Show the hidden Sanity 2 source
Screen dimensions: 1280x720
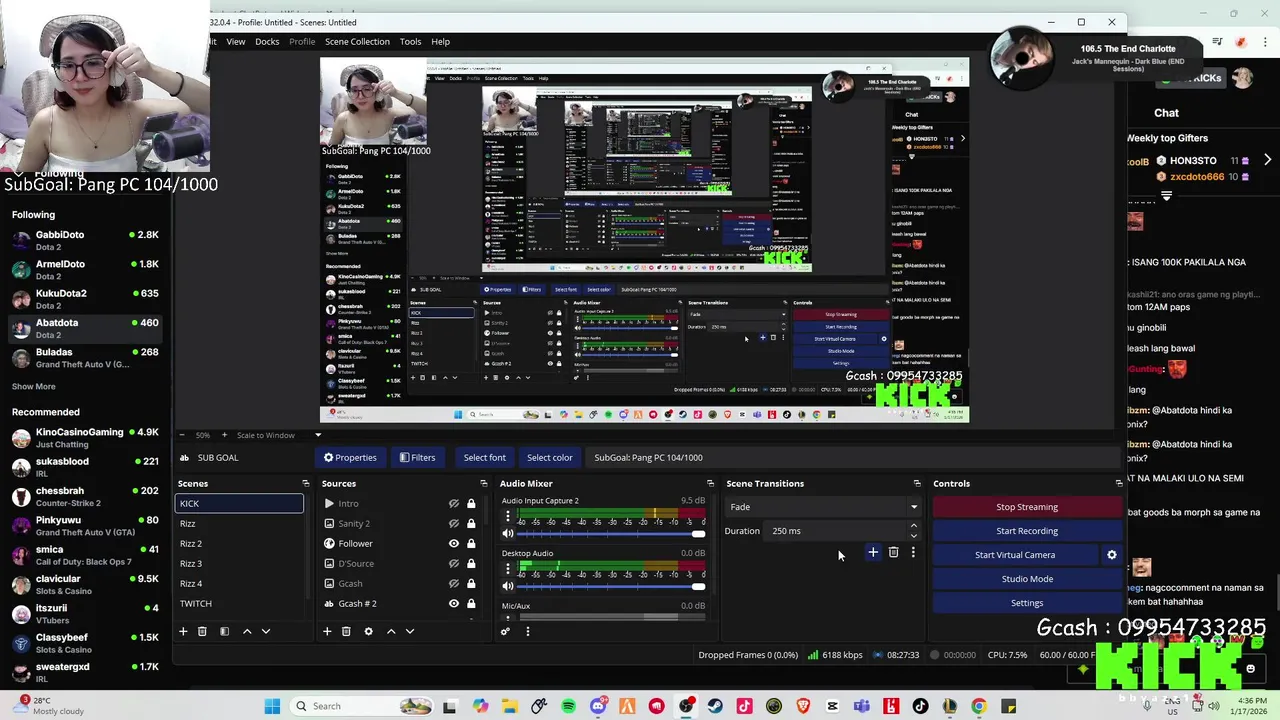[454, 524]
